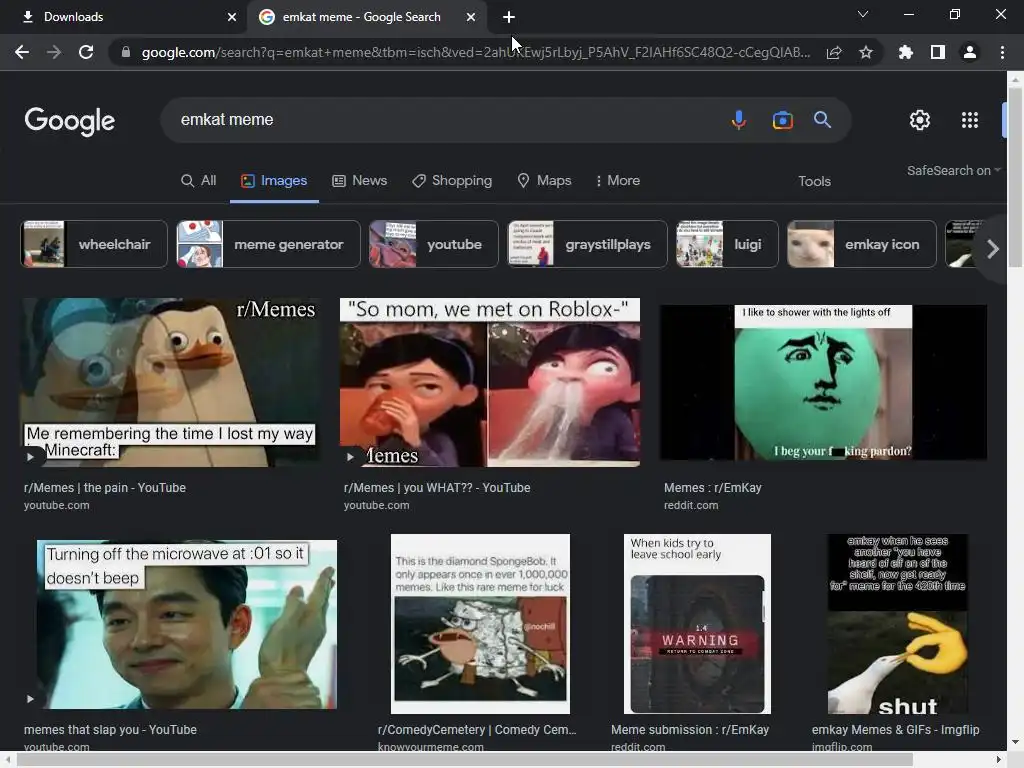Open 'r/Memes | you WHAT?? - YouTube' link

pyautogui.click(x=437, y=488)
